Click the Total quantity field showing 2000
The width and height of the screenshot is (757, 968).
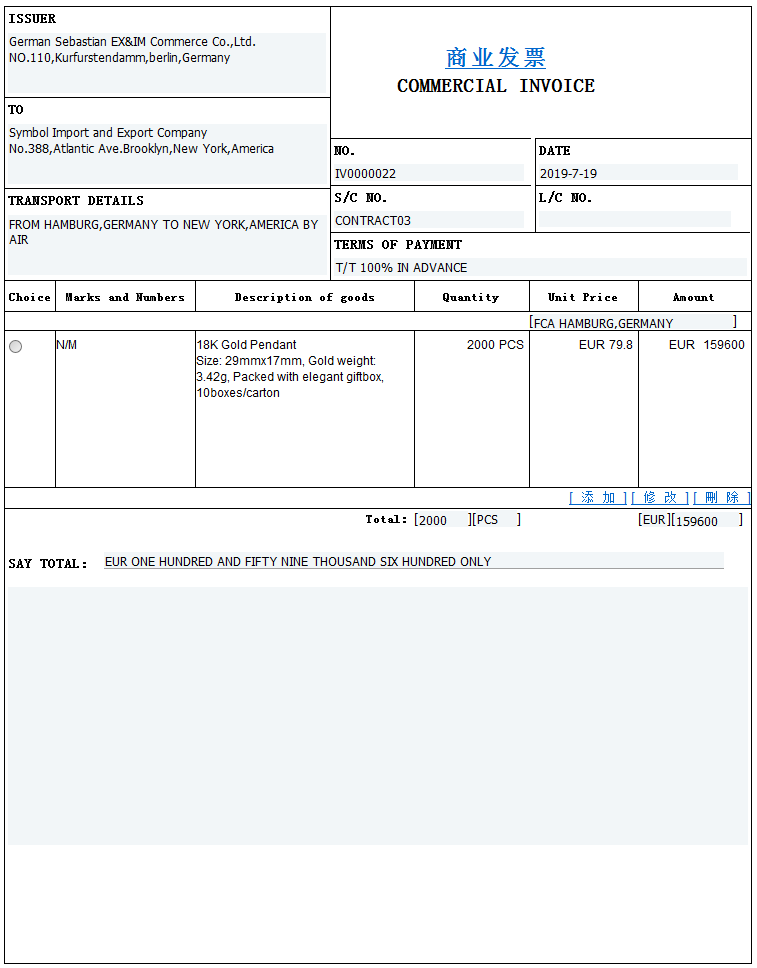tap(442, 520)
